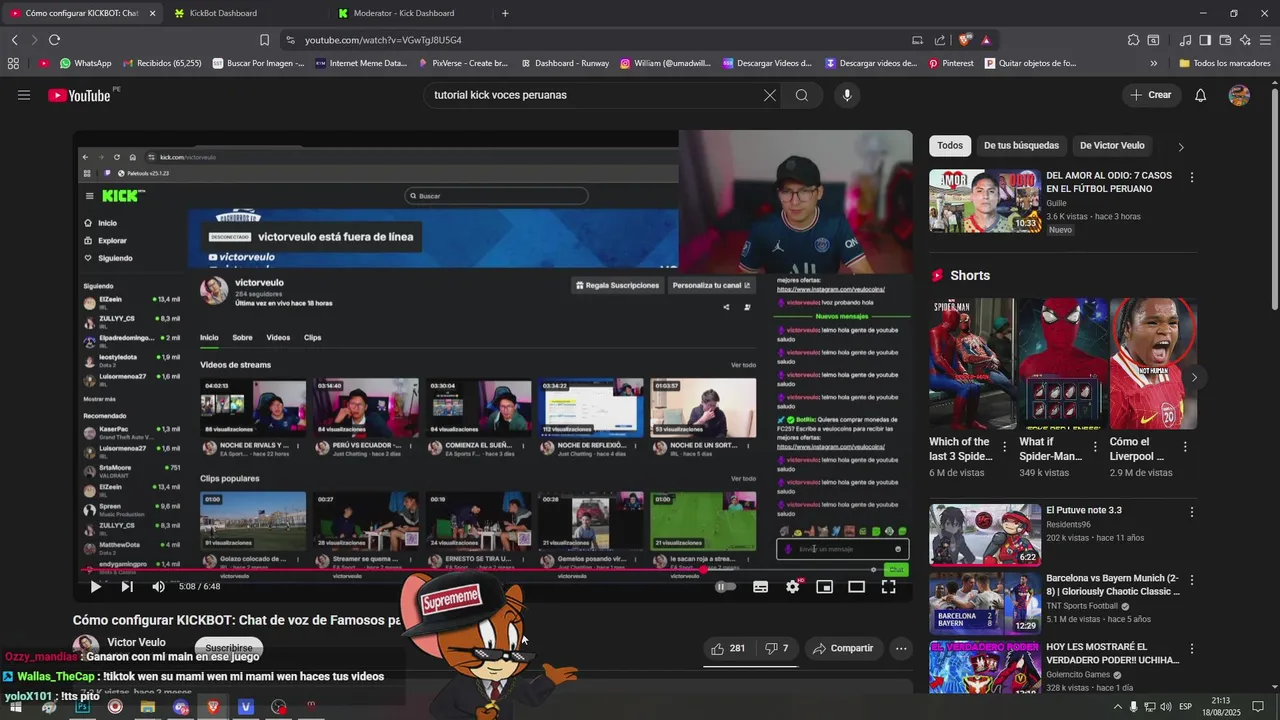This screenshot has width=1280, height=720.
Task: Open browser extensions puzzle icon
Action: pyautogui.click(x=1133, y=40)
